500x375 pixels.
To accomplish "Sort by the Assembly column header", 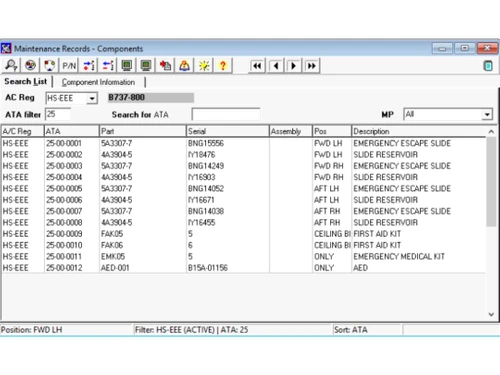I will (291, 131).
